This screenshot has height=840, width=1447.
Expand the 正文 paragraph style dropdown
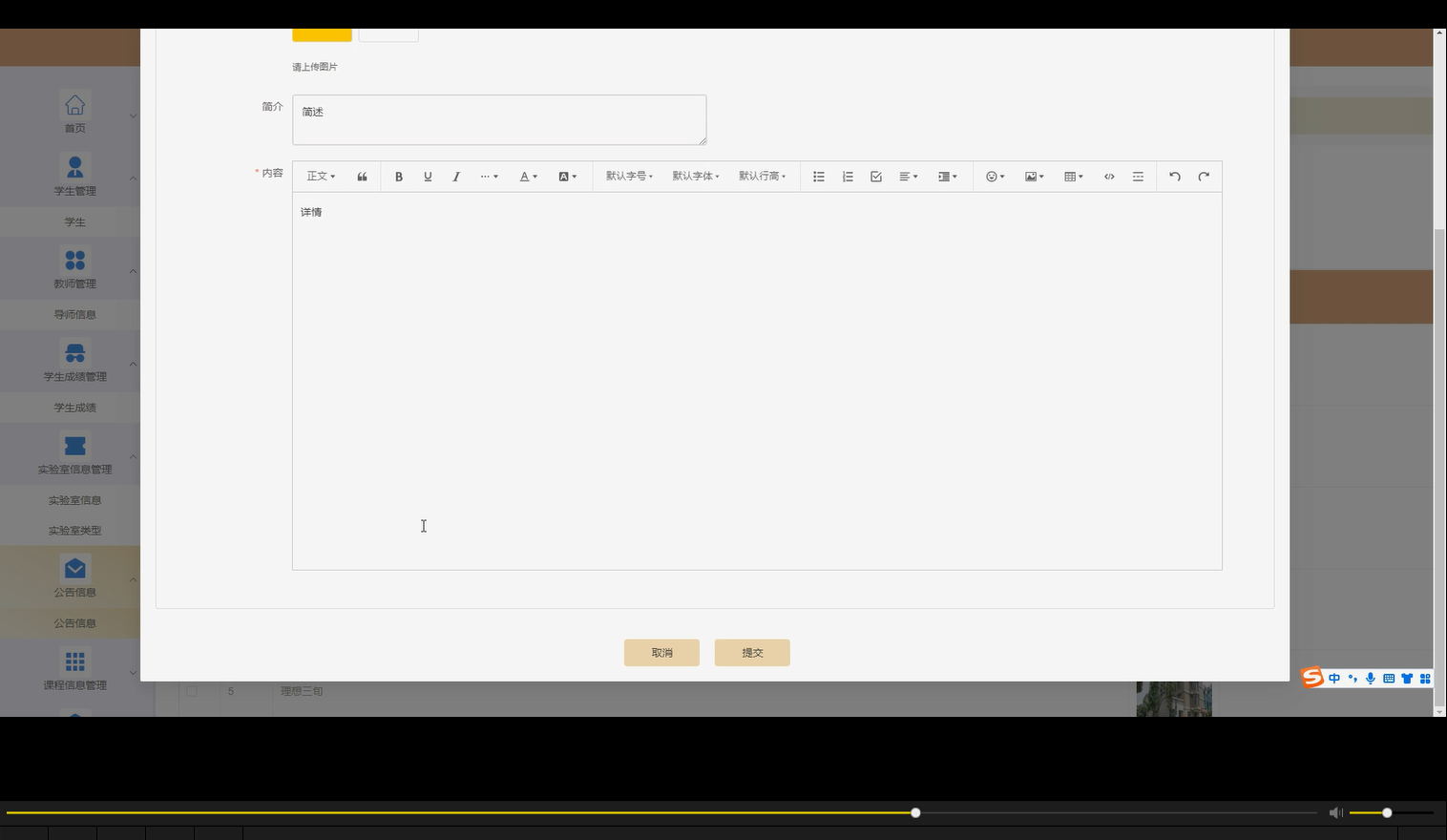(x=320, y=176)
